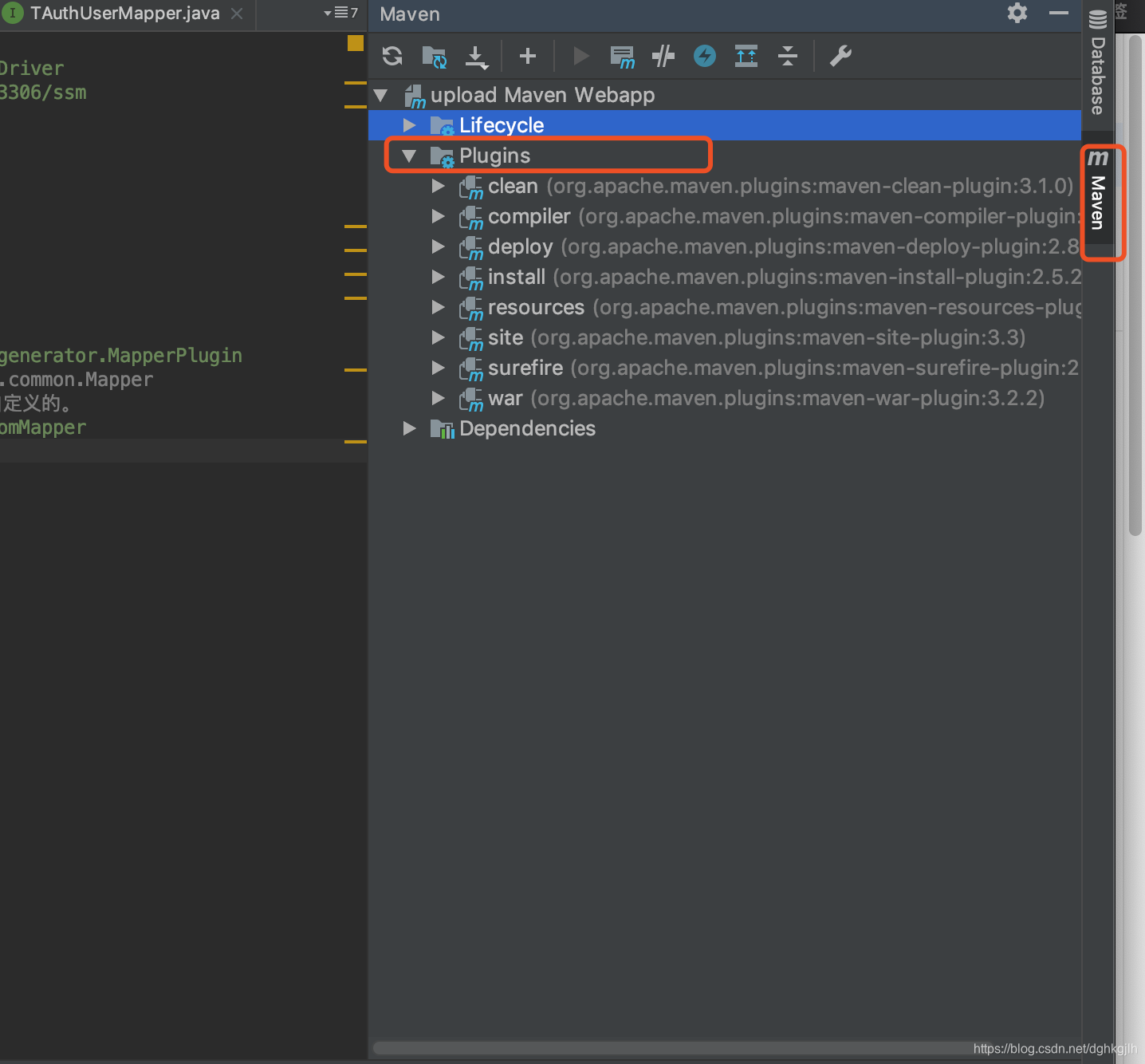Expand the compiler plugin node
This screenshot has height=1064, width=1145.
438,216
